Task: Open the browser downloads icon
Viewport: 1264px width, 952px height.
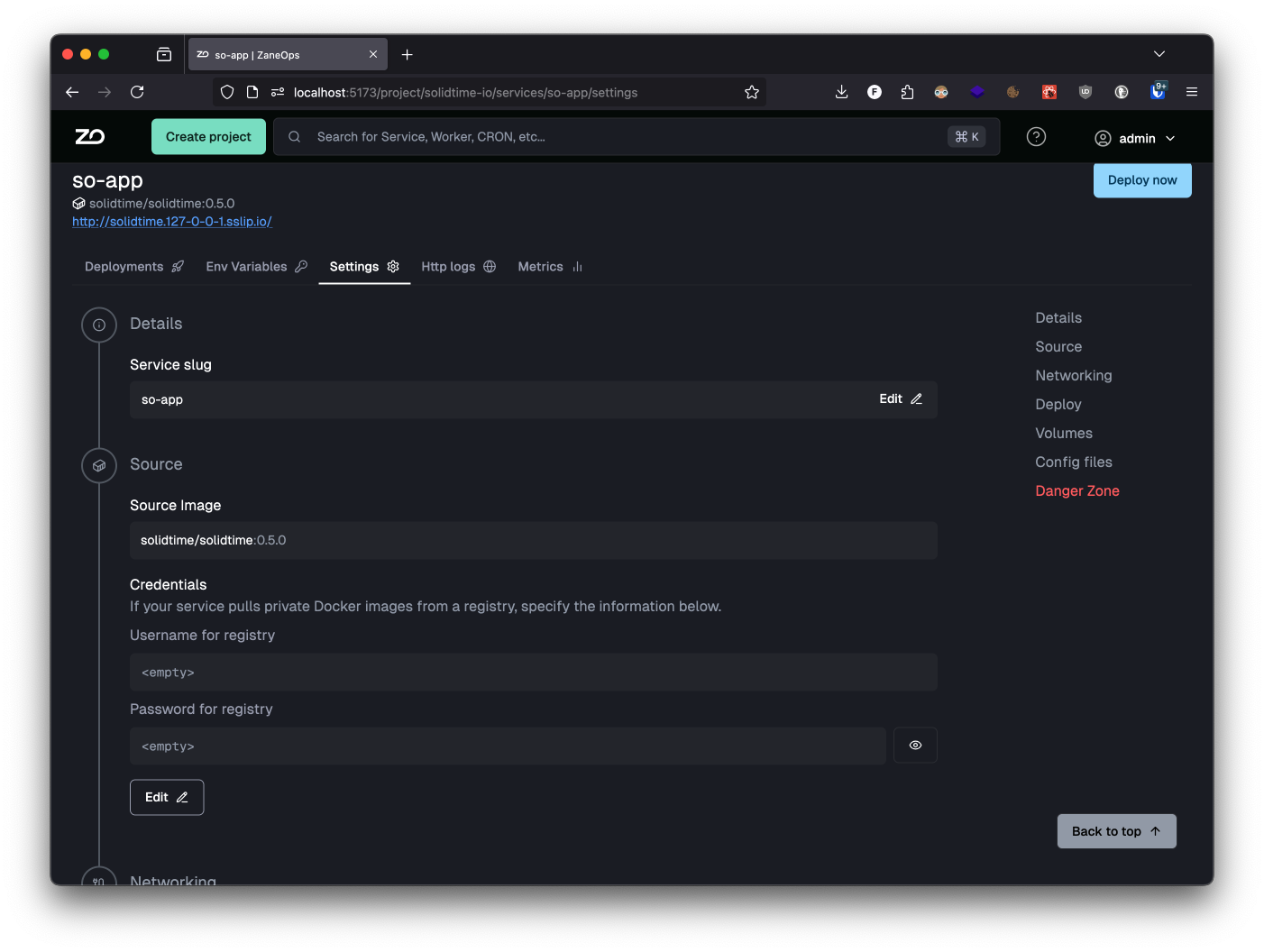Action: click(841, 92)
